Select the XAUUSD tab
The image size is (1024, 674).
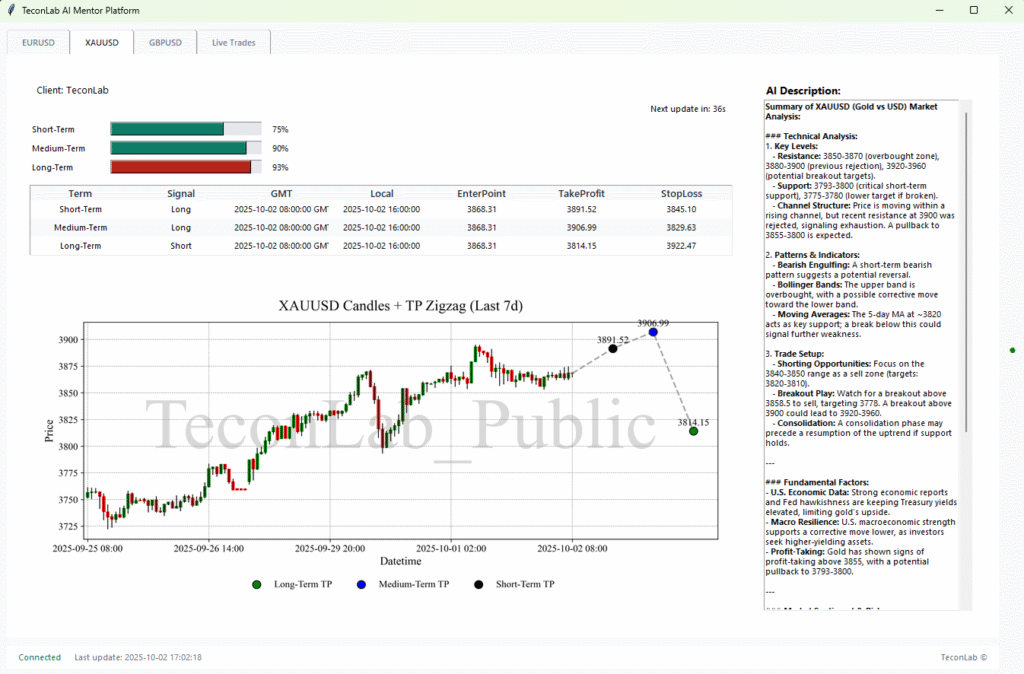[102, 43]
